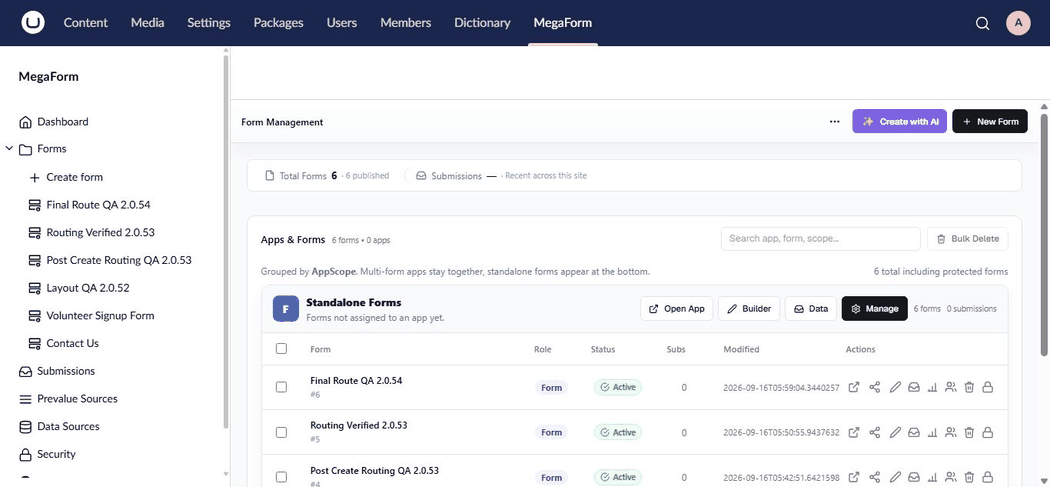Open chart icon for Routing Verified 2.0.53
Screen dimensions: 1050x487
point(931,433)
